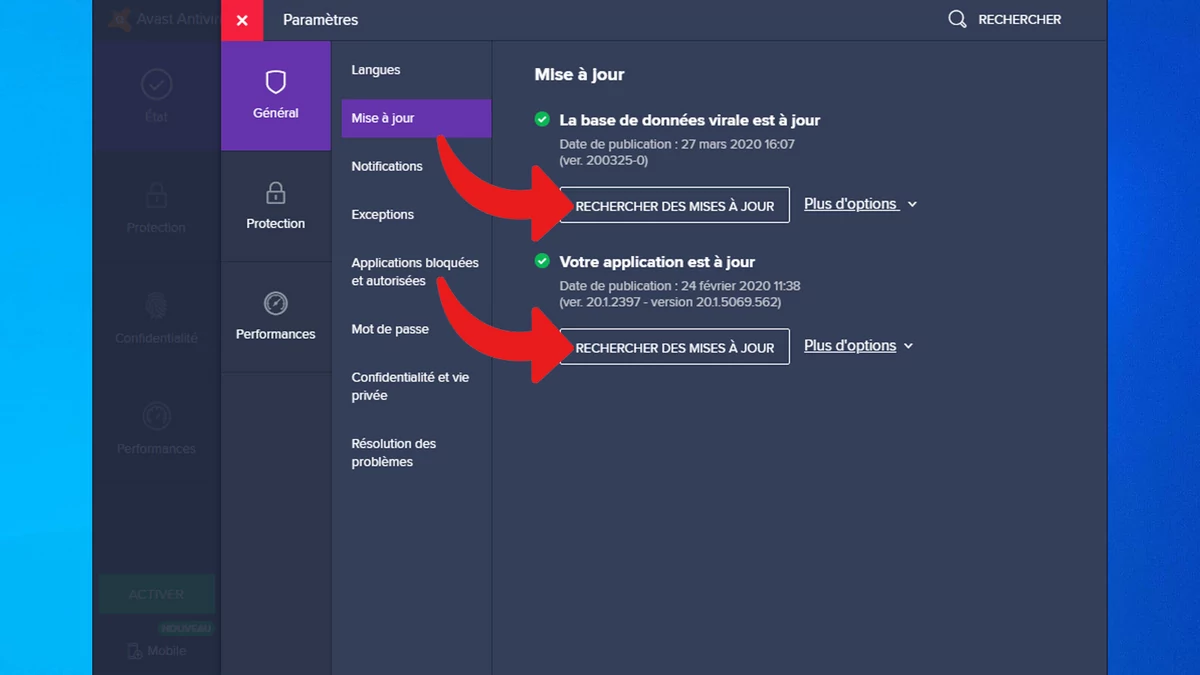The height and width of the screenshot is (675, 1200).
Task: Click 'La base de données virale est à jour'
Action: pos(690,120)
